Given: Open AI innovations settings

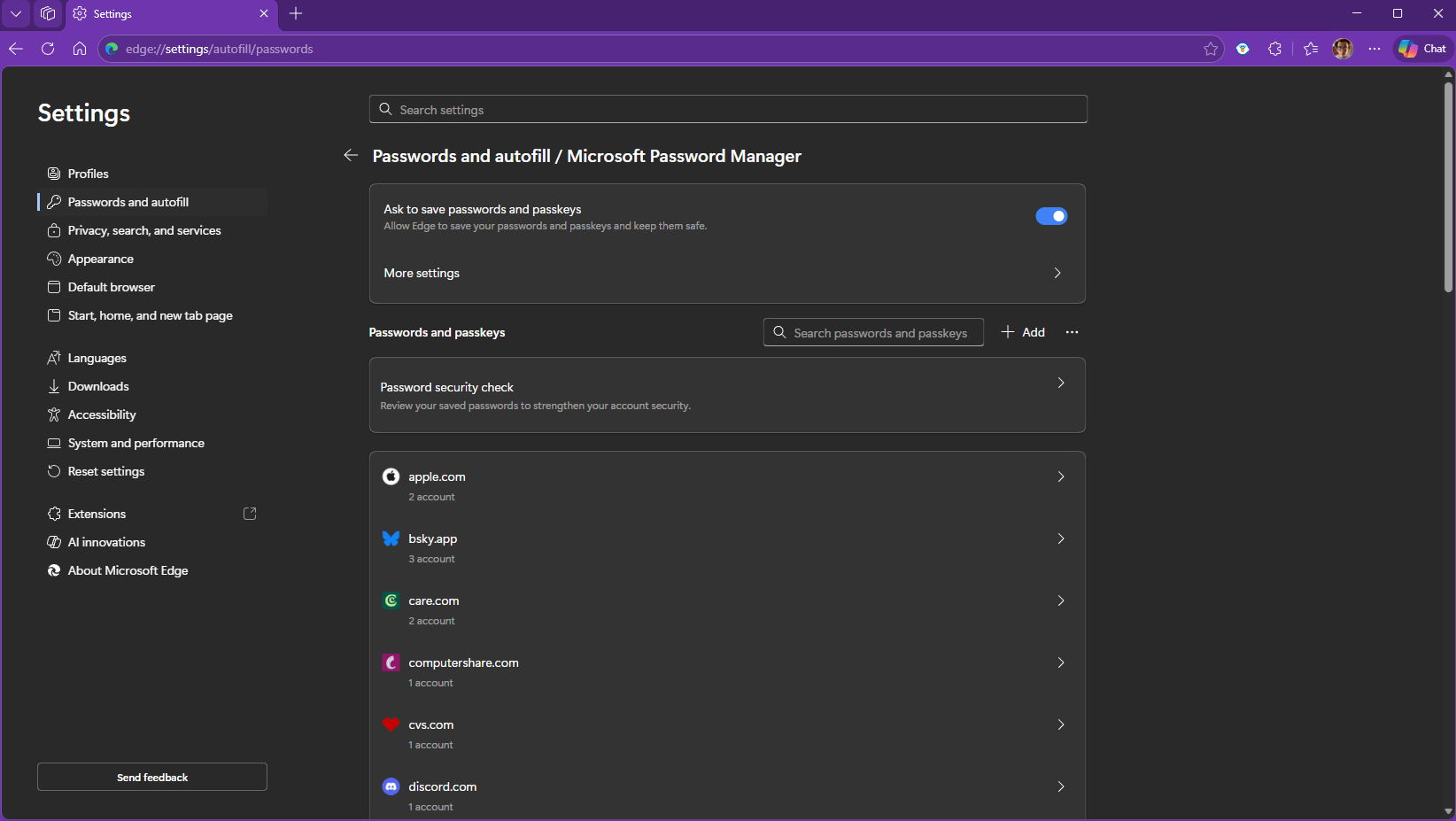Looking at the screenshot, I should [x=152, y=542].
